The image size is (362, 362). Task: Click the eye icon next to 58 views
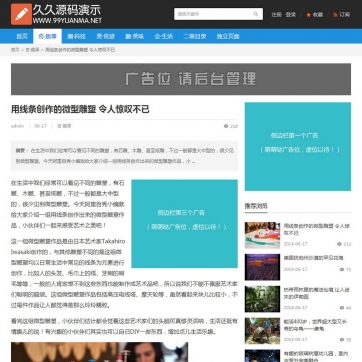pyautogui.click(x=342, y=340)
